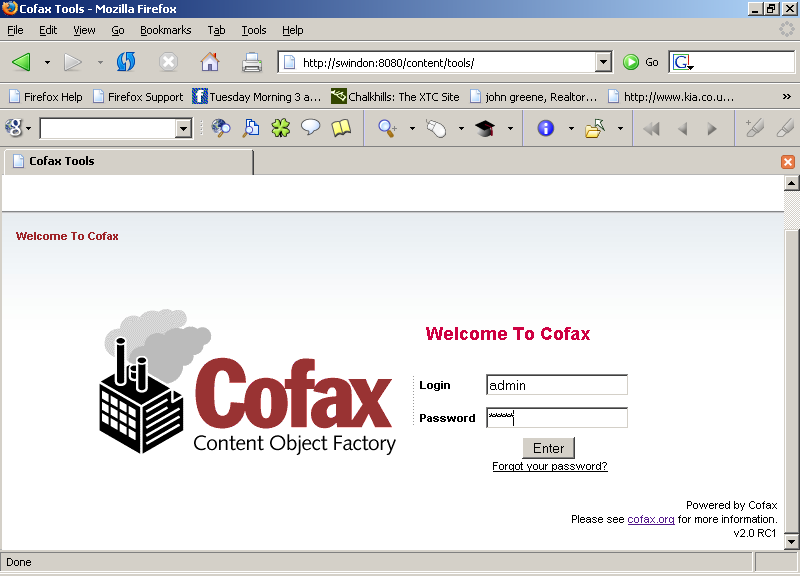This screenshot has height=576, width=800.
Task: Print the page using the printer icon
Action: point(252,62)
